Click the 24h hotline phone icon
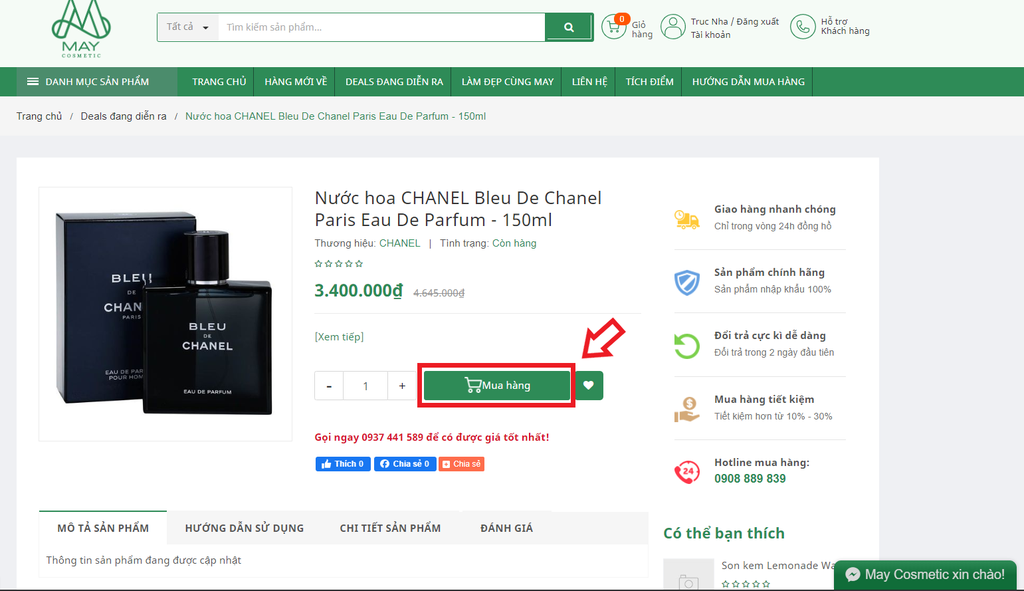Viewport: 1024px width, 591px height. (686, 471)
